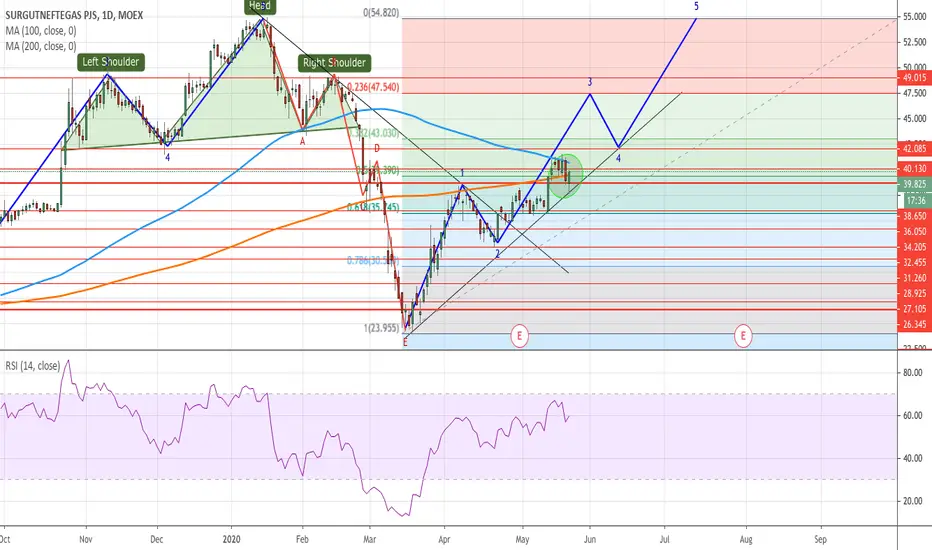The image size is (932, 550).
Task: Select the Right Shoulder annotation label
Action: (335, 63)
